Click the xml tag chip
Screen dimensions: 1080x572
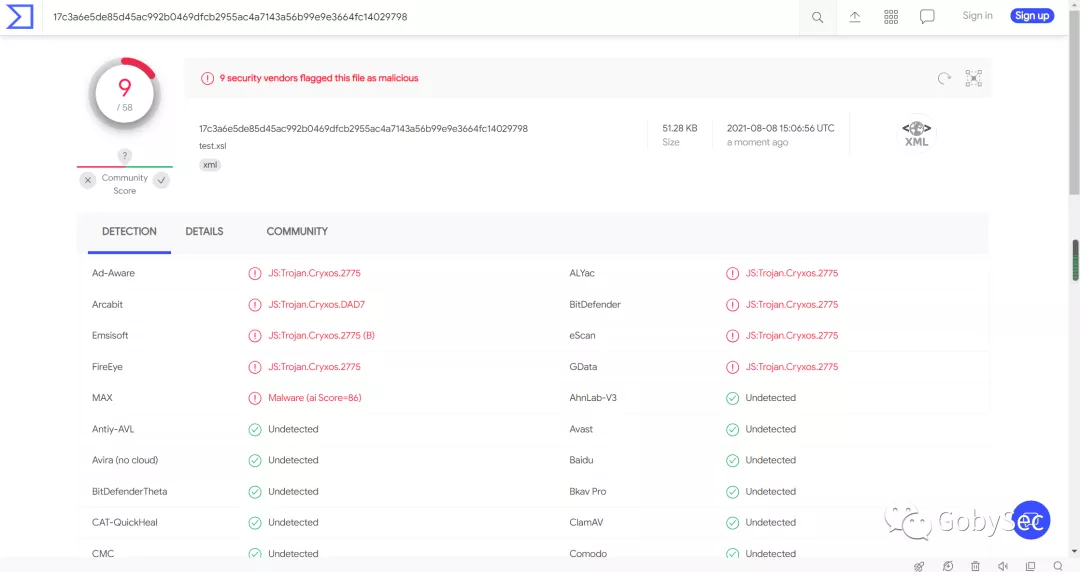[210, 165]
